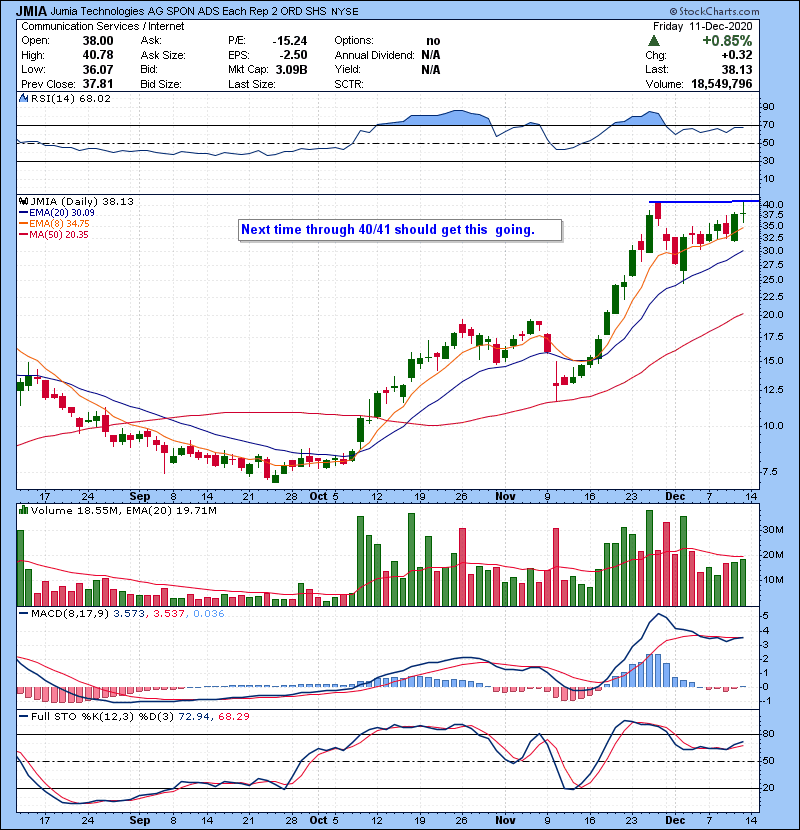Click the 'Dec' label on the price chart axis
This screenshot has height=830, width=800.
point(675,496)
